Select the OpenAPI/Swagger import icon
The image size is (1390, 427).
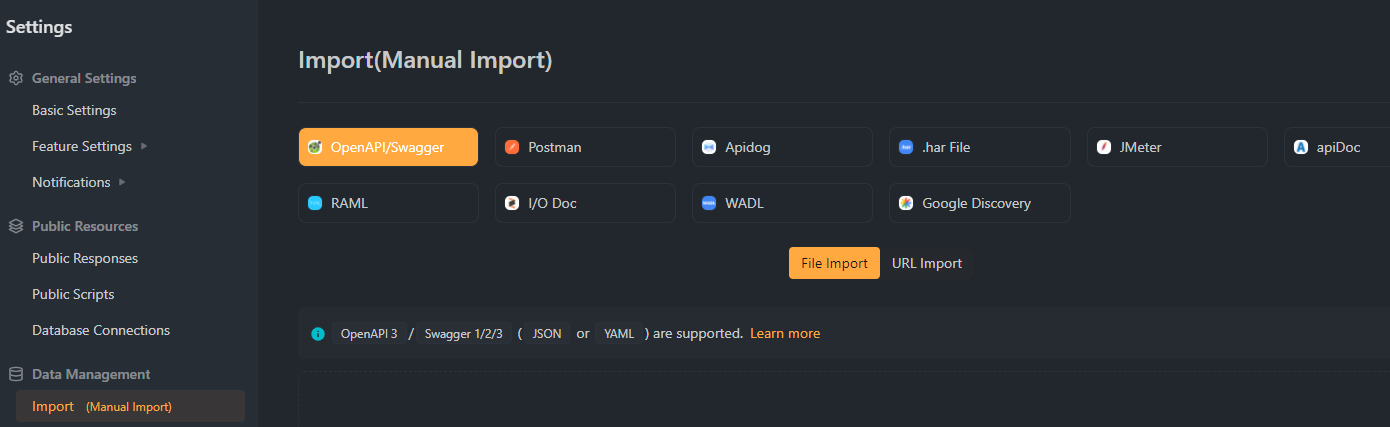[315, 147]
